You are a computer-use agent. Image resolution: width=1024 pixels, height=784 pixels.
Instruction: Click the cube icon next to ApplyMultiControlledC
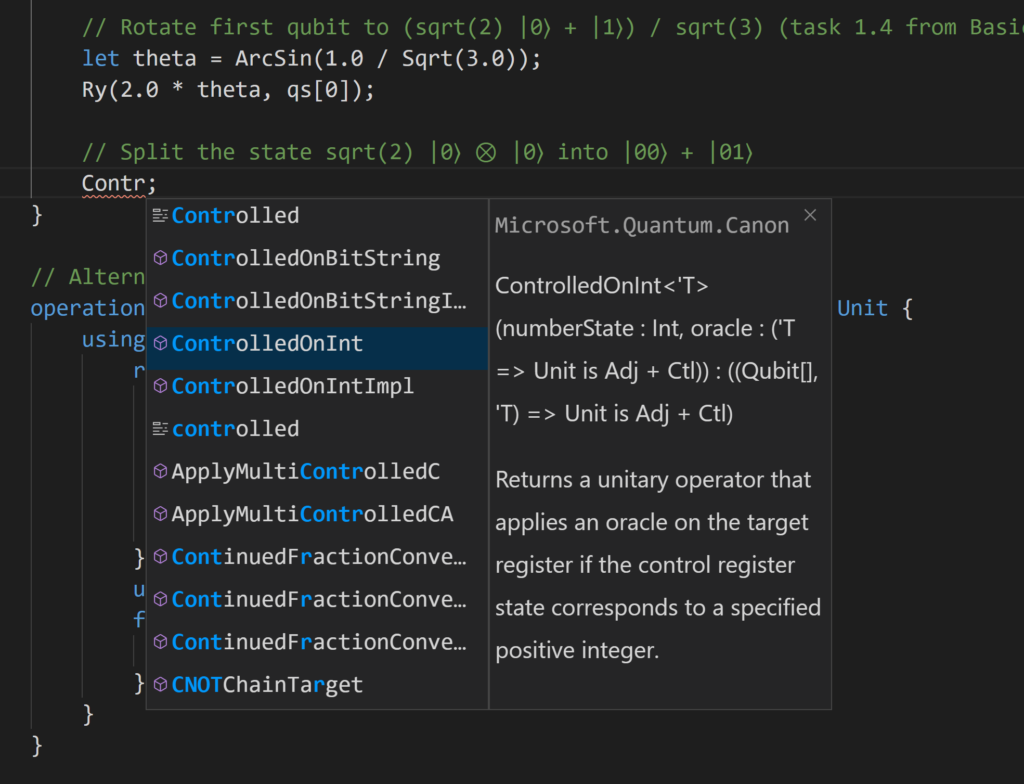coord(160,471)
